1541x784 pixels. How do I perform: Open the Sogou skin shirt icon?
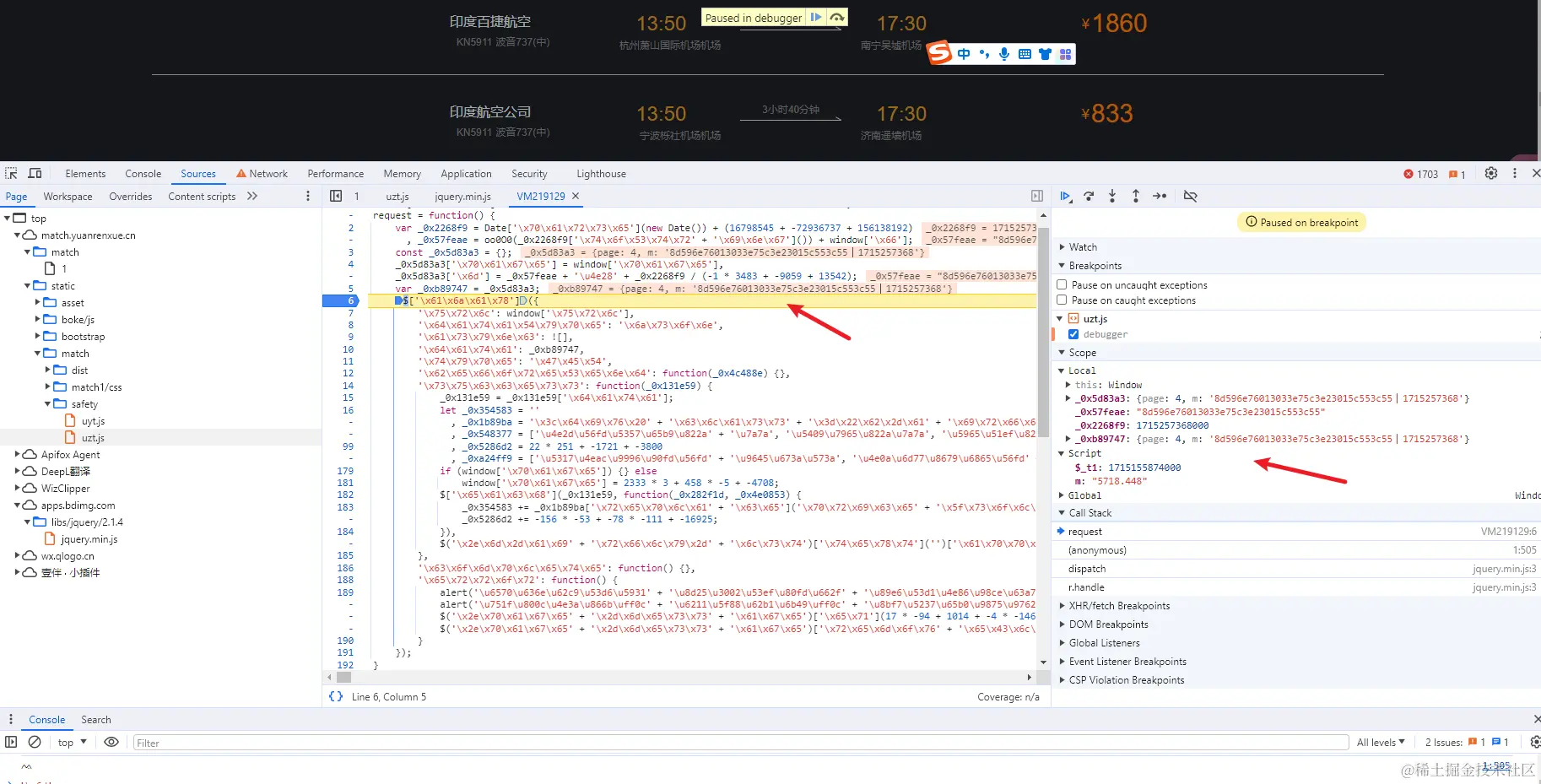[1045, 54]
